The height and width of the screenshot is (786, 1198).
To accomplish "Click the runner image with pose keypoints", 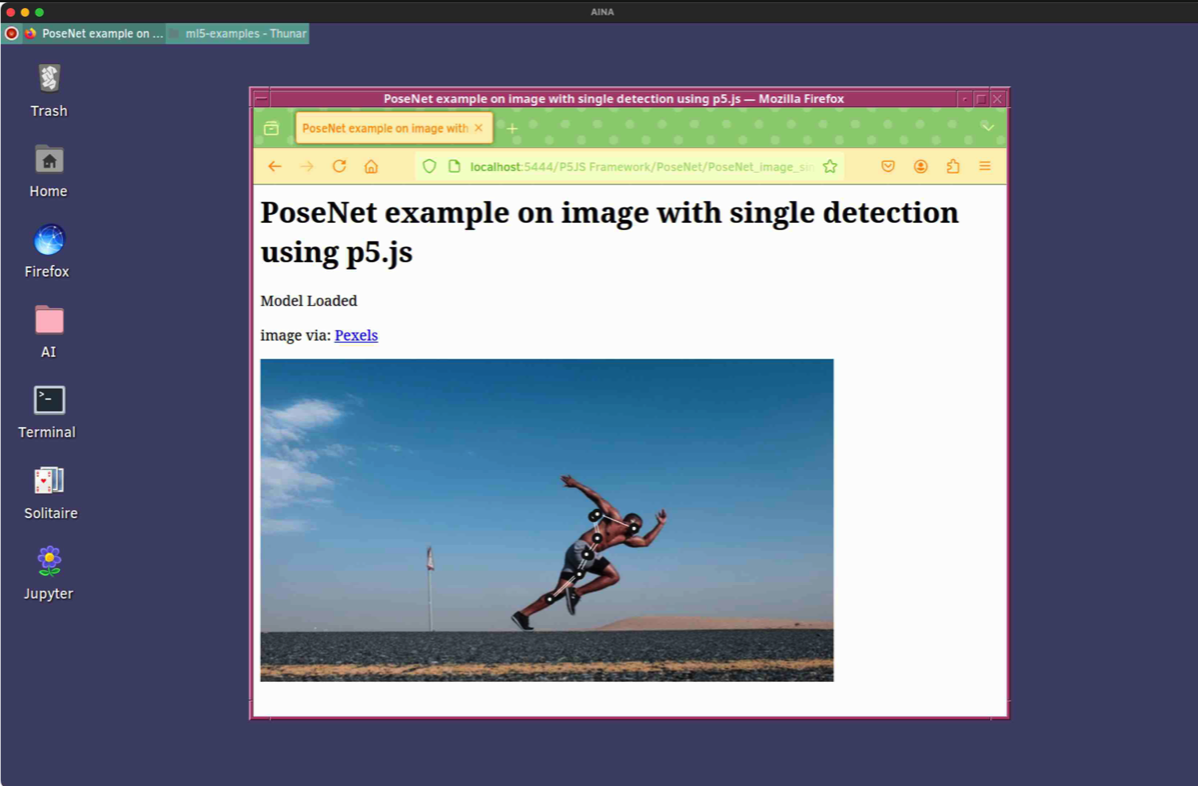I will [x=546, y=520].
